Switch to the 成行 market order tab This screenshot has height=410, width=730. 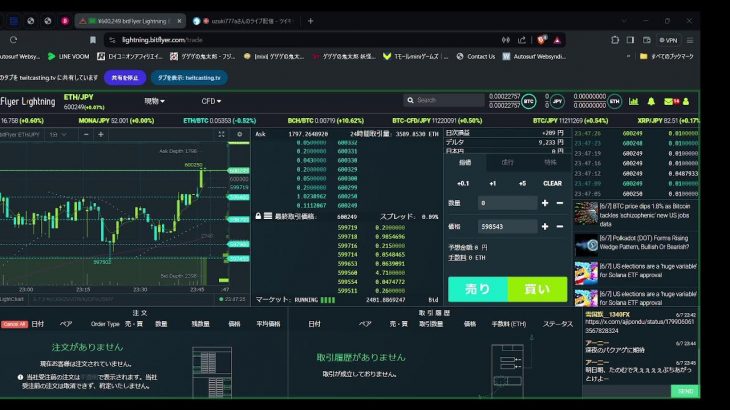[508, 161]
